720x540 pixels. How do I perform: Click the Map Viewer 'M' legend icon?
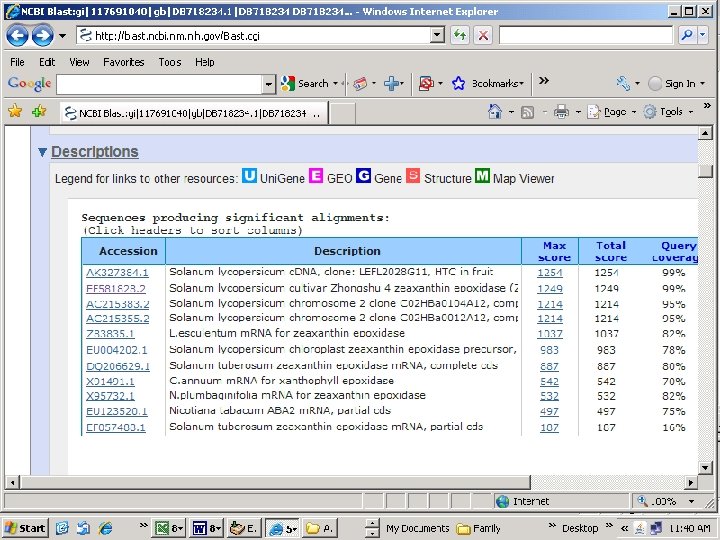click(482, 177)
